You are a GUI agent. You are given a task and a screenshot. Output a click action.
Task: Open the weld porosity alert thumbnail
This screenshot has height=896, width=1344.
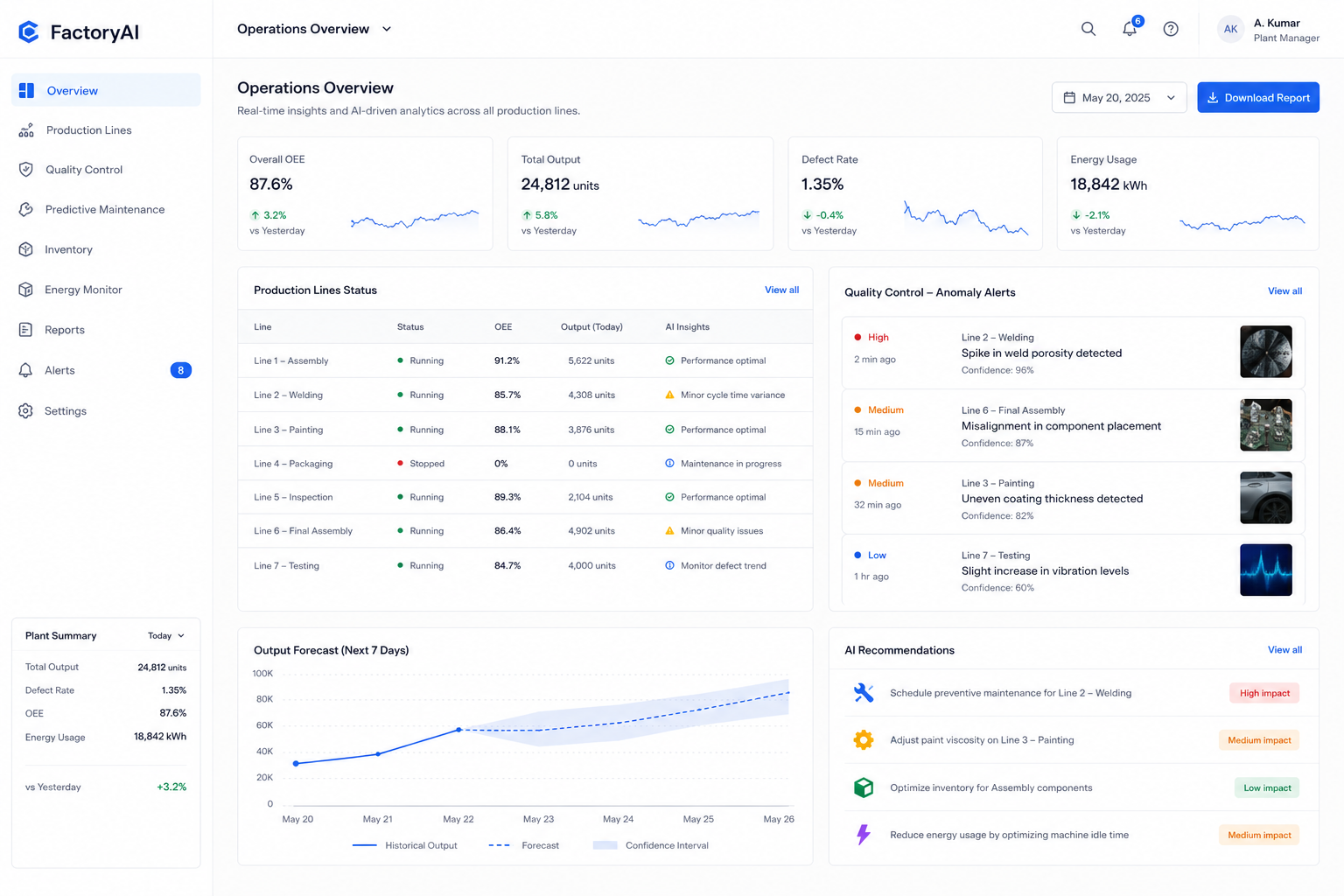pos(1266,352)
